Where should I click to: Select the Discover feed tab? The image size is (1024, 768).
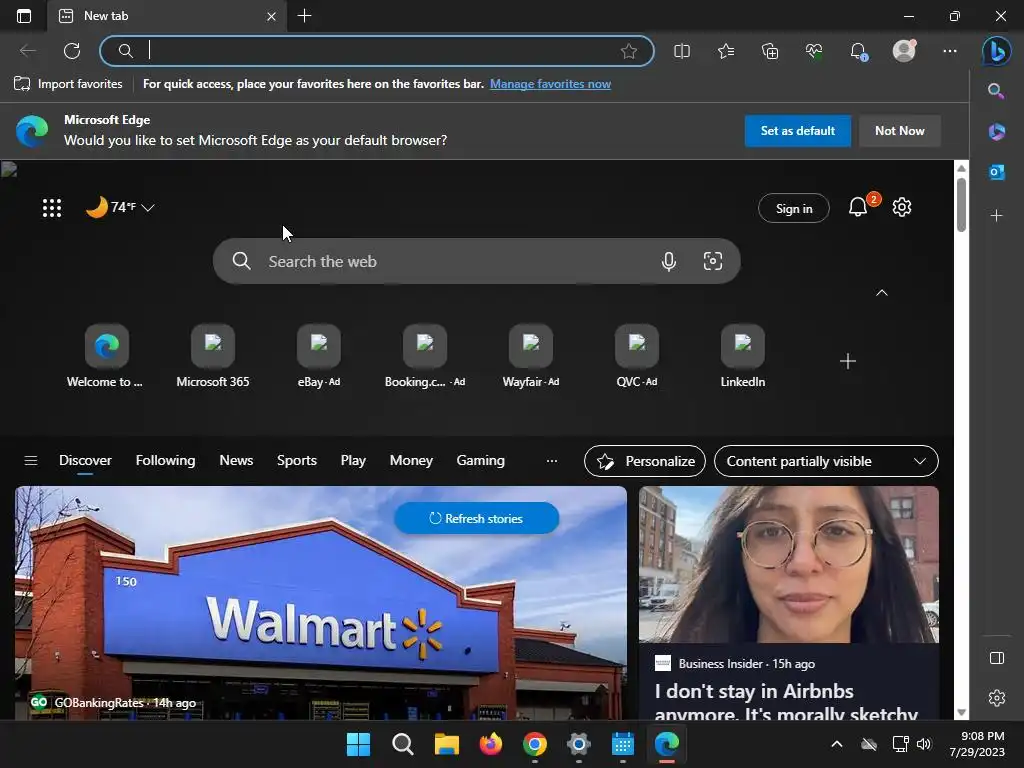pos(86,460)
